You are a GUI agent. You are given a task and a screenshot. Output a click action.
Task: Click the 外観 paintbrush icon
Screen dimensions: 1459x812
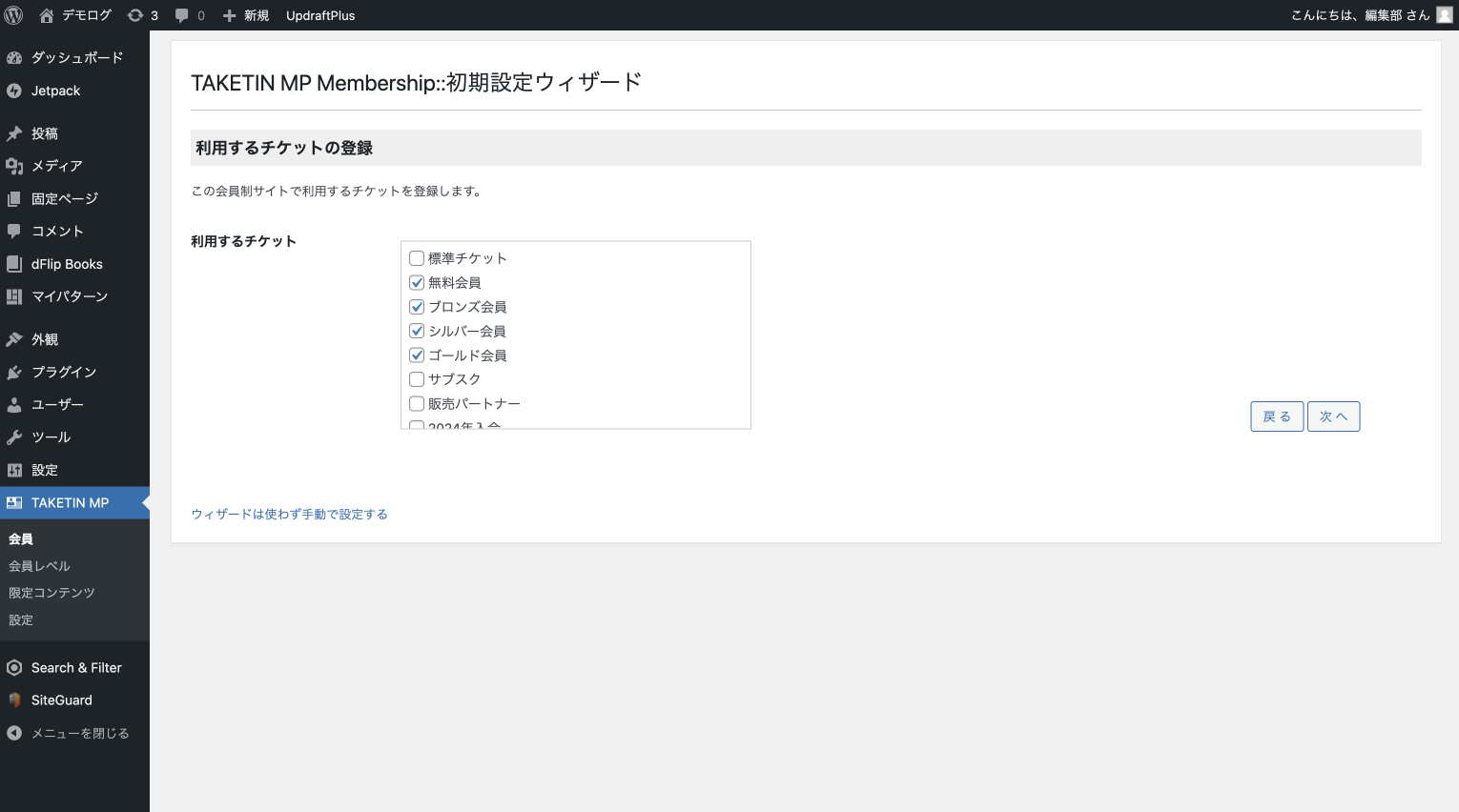pos(14,339)
